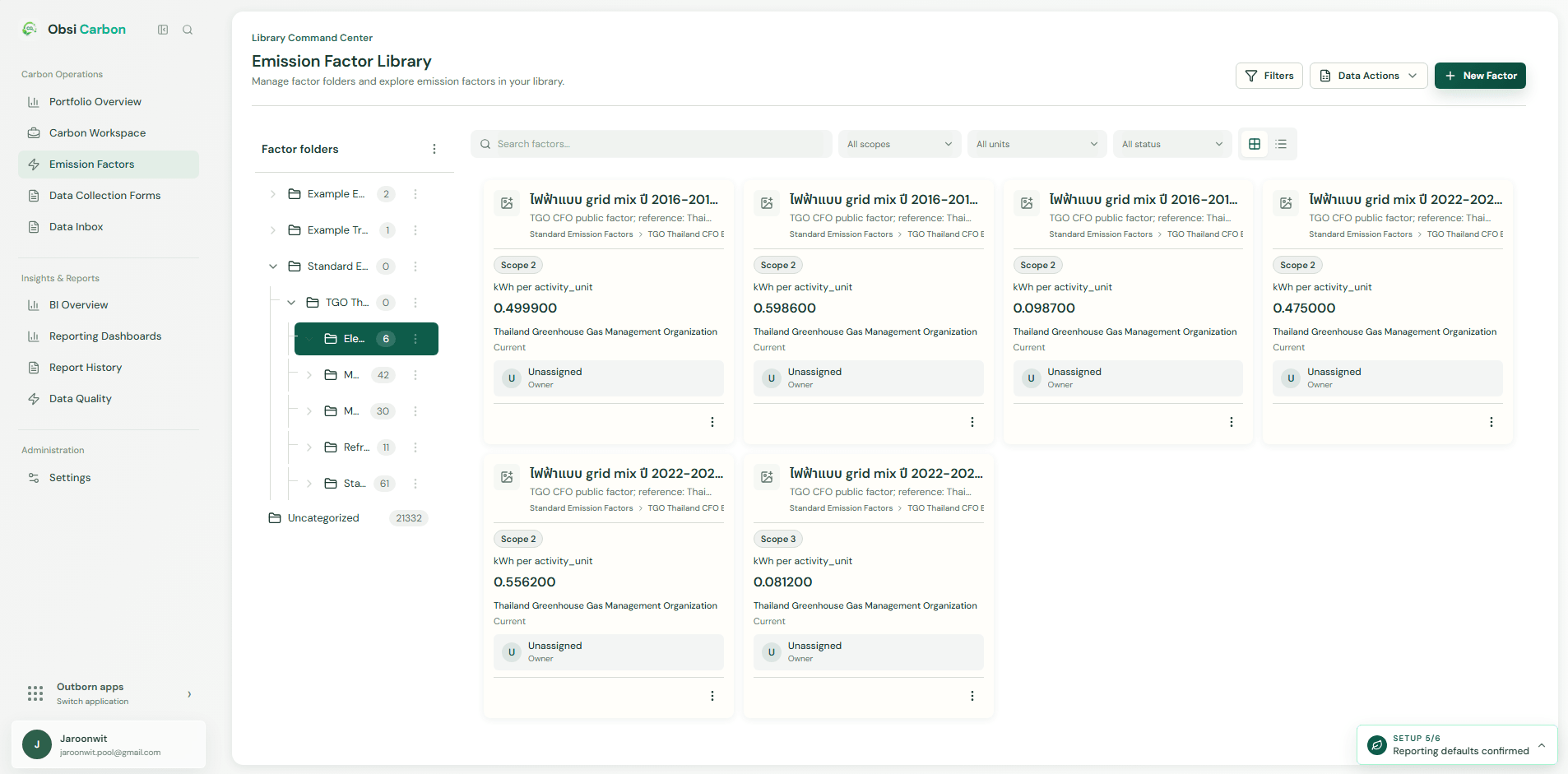This screenshot has width=1568, height=774.
Task: Open options for TGO Th... folder
Action: (x=415, y=303)
